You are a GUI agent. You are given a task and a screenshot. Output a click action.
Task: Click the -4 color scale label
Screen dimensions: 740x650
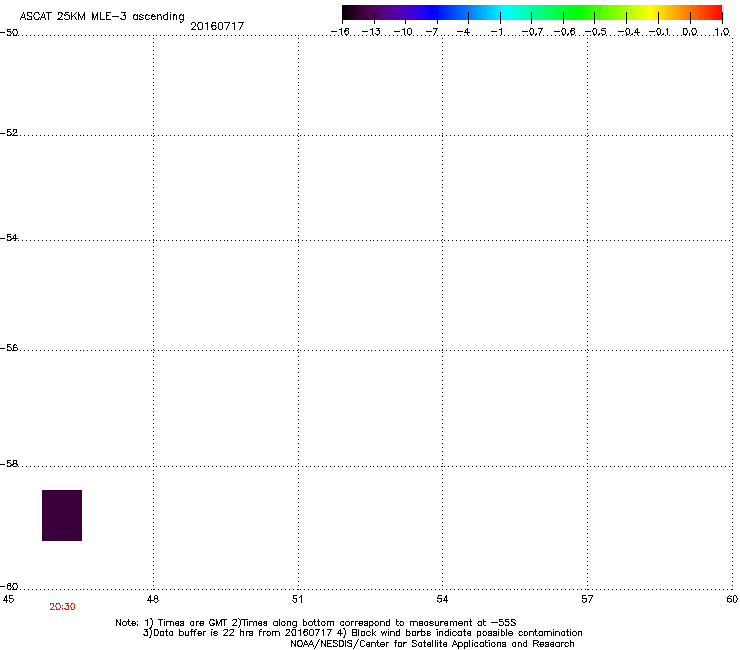[x=463, y=32]
